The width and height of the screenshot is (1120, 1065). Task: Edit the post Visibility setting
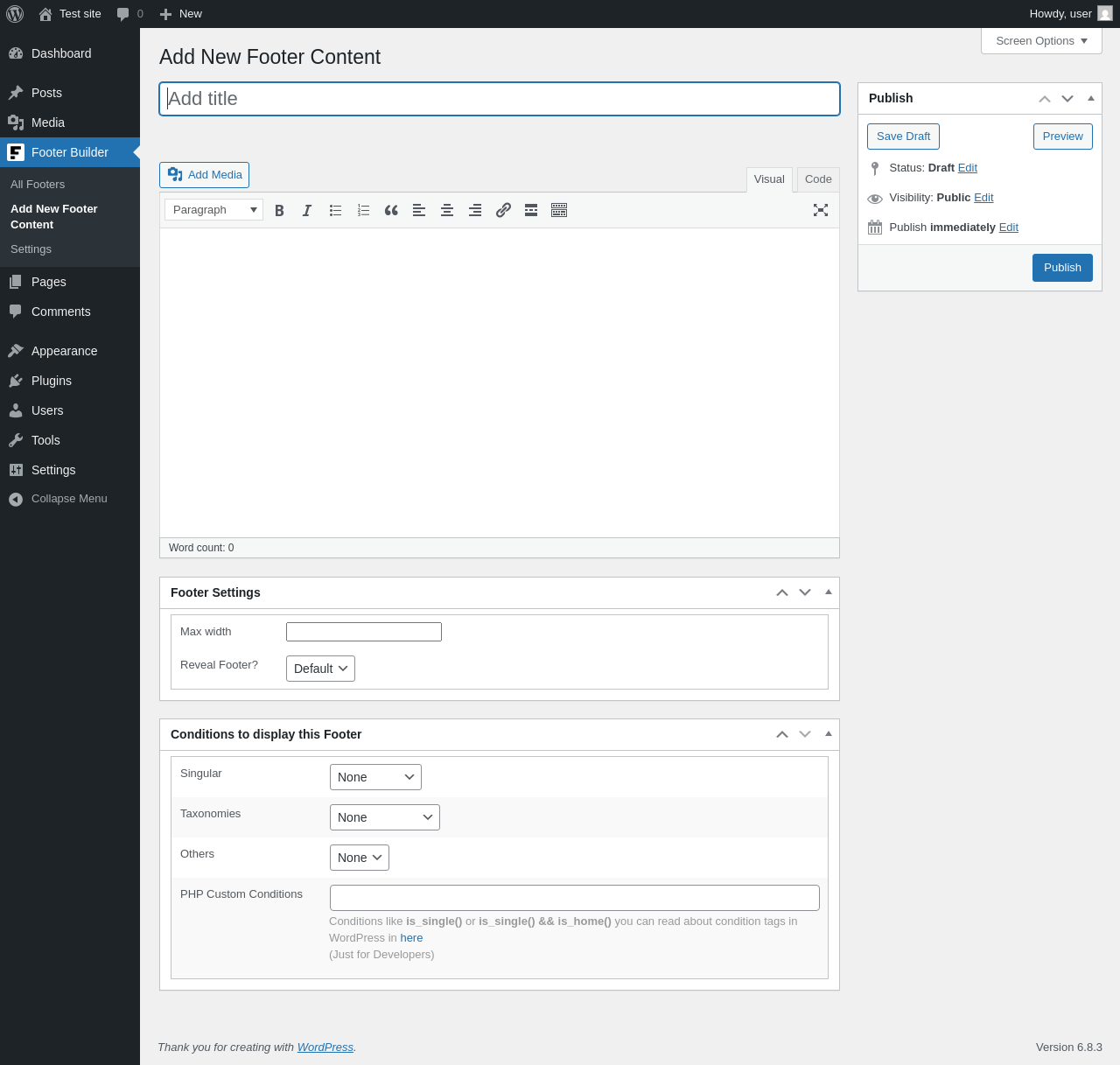click(x=983, y=198)
